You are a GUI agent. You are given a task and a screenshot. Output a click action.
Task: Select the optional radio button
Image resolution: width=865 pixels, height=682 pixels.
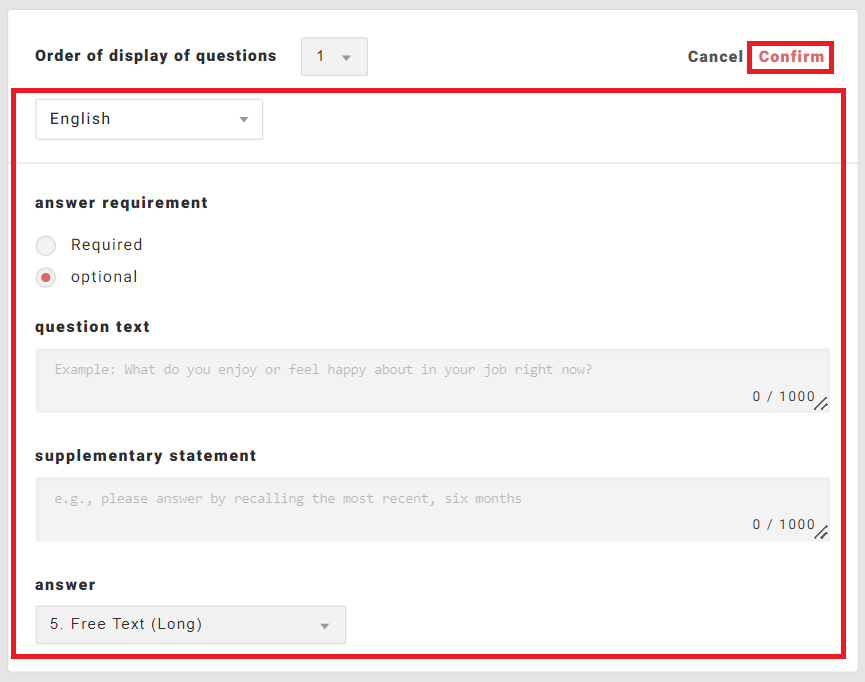[46, 277]
